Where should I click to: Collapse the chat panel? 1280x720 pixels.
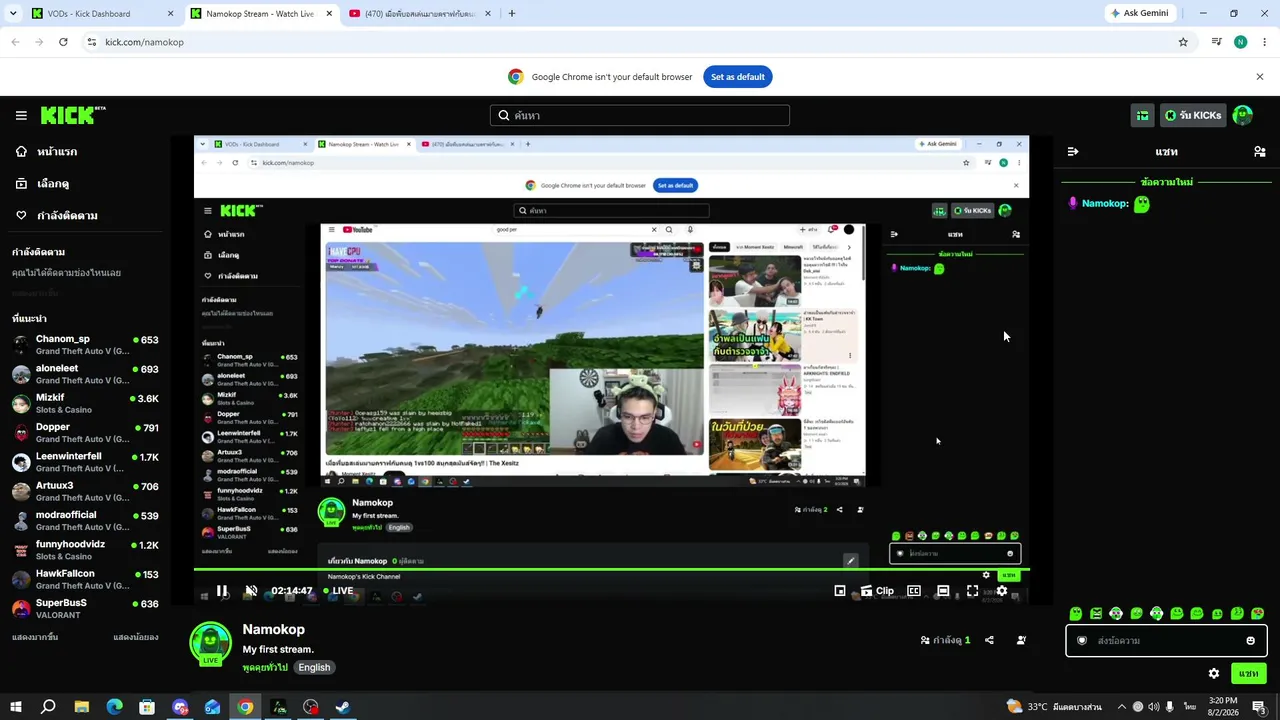click(1073, 152)
